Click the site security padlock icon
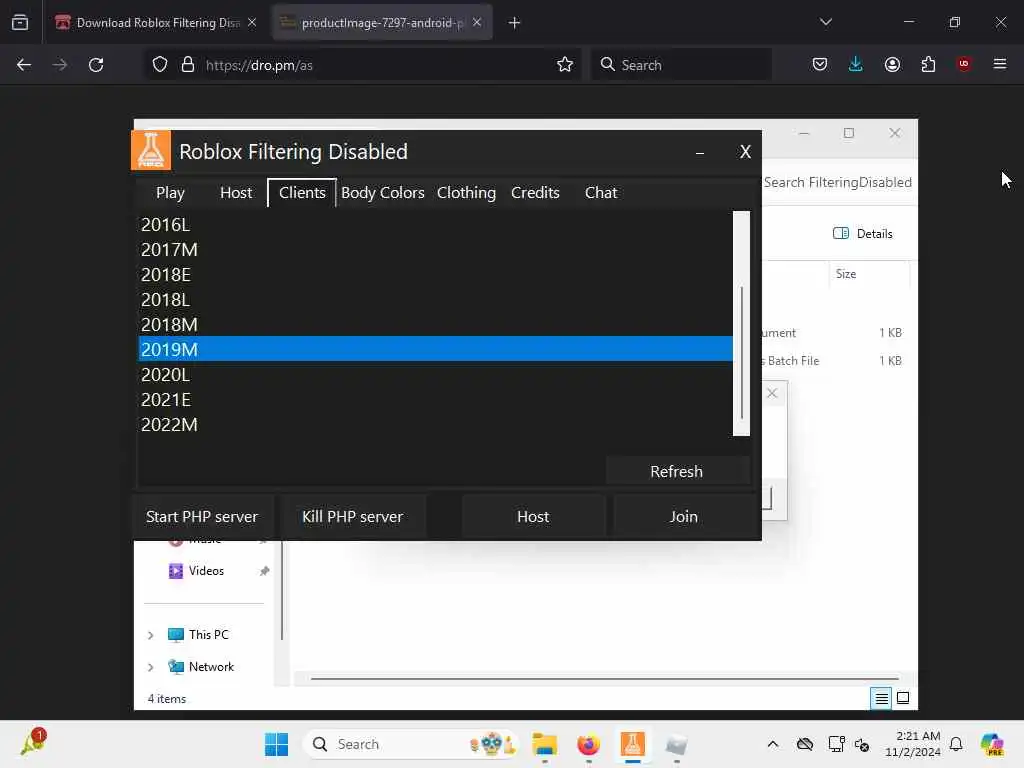Screen dimensions: 1024x768 (x=188, y=65)
